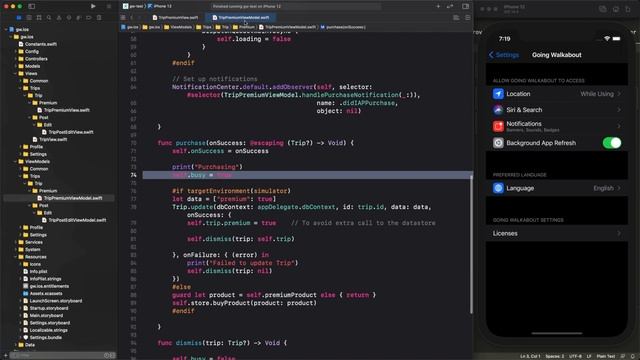This screenshot has height=360, width=640.
Task: Click the Finished running activity status field
Action: 296,6
